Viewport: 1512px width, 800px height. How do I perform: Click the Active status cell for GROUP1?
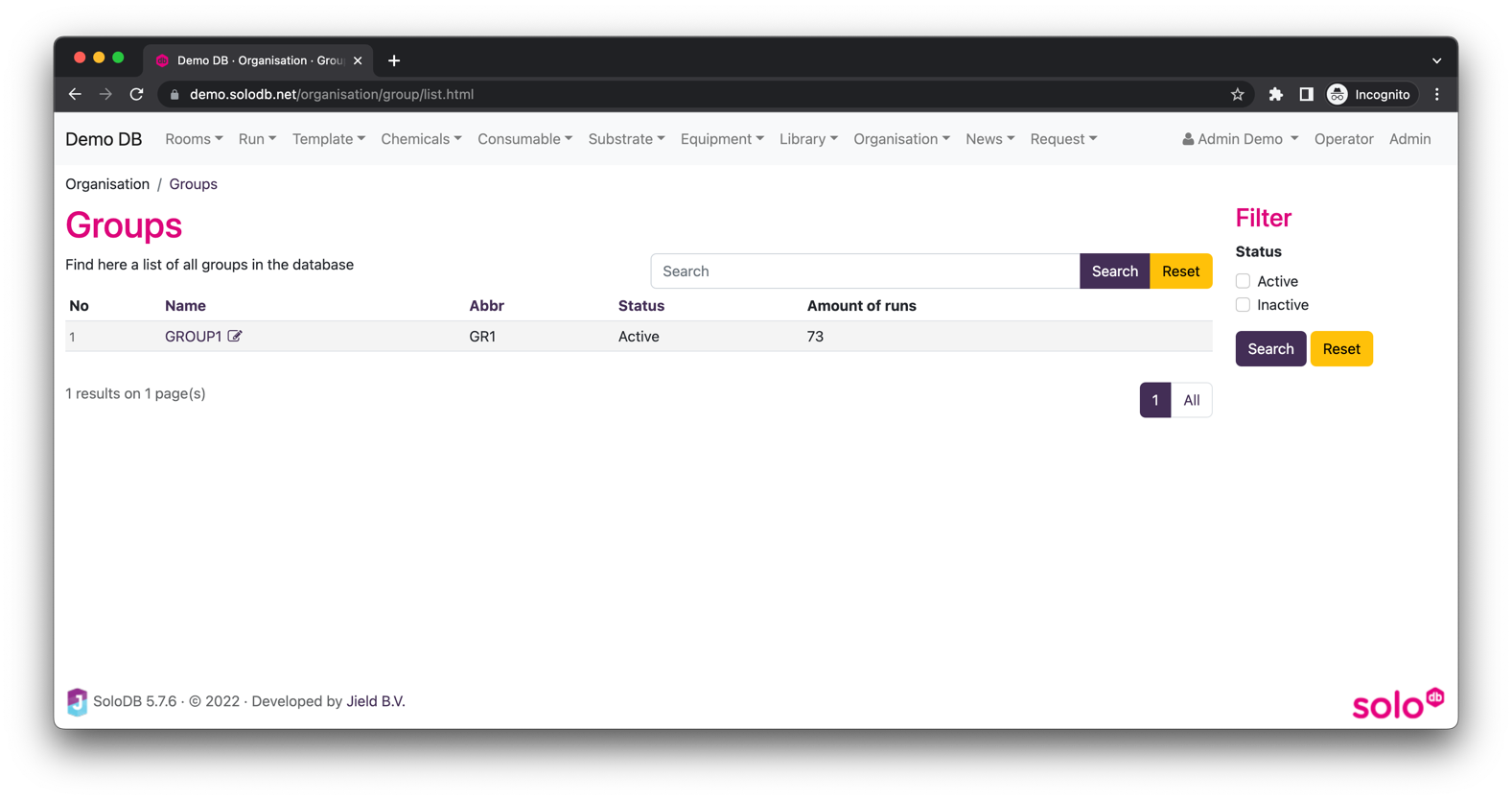pyautogui.click(x=639, y=337)
